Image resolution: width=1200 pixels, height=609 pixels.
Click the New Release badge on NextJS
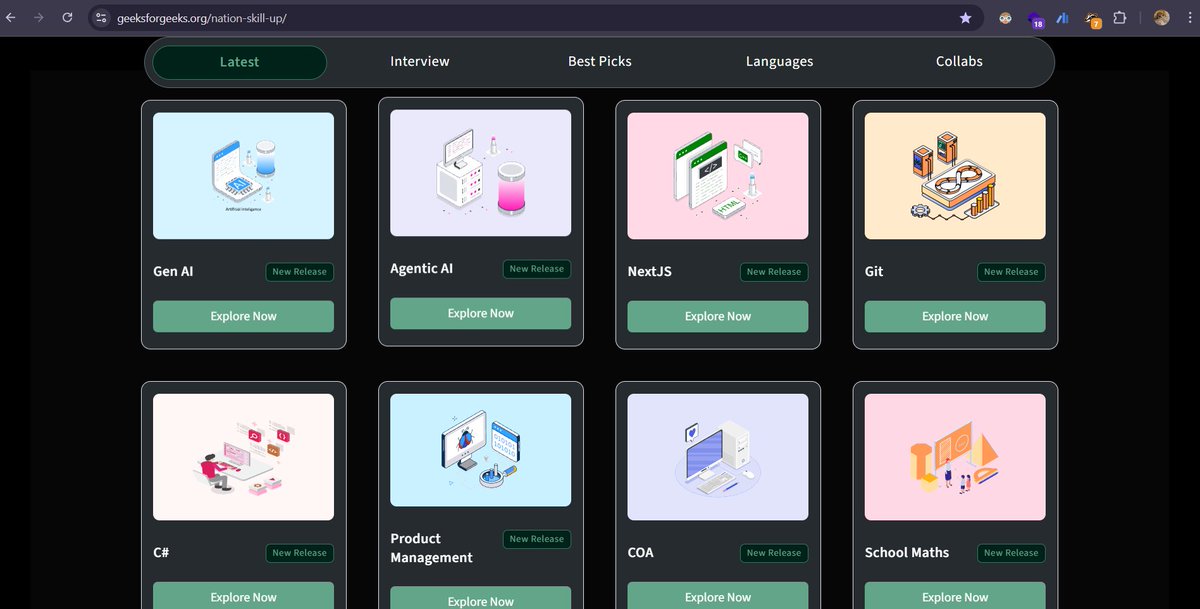pyautogui.click(x=774, y=271)
